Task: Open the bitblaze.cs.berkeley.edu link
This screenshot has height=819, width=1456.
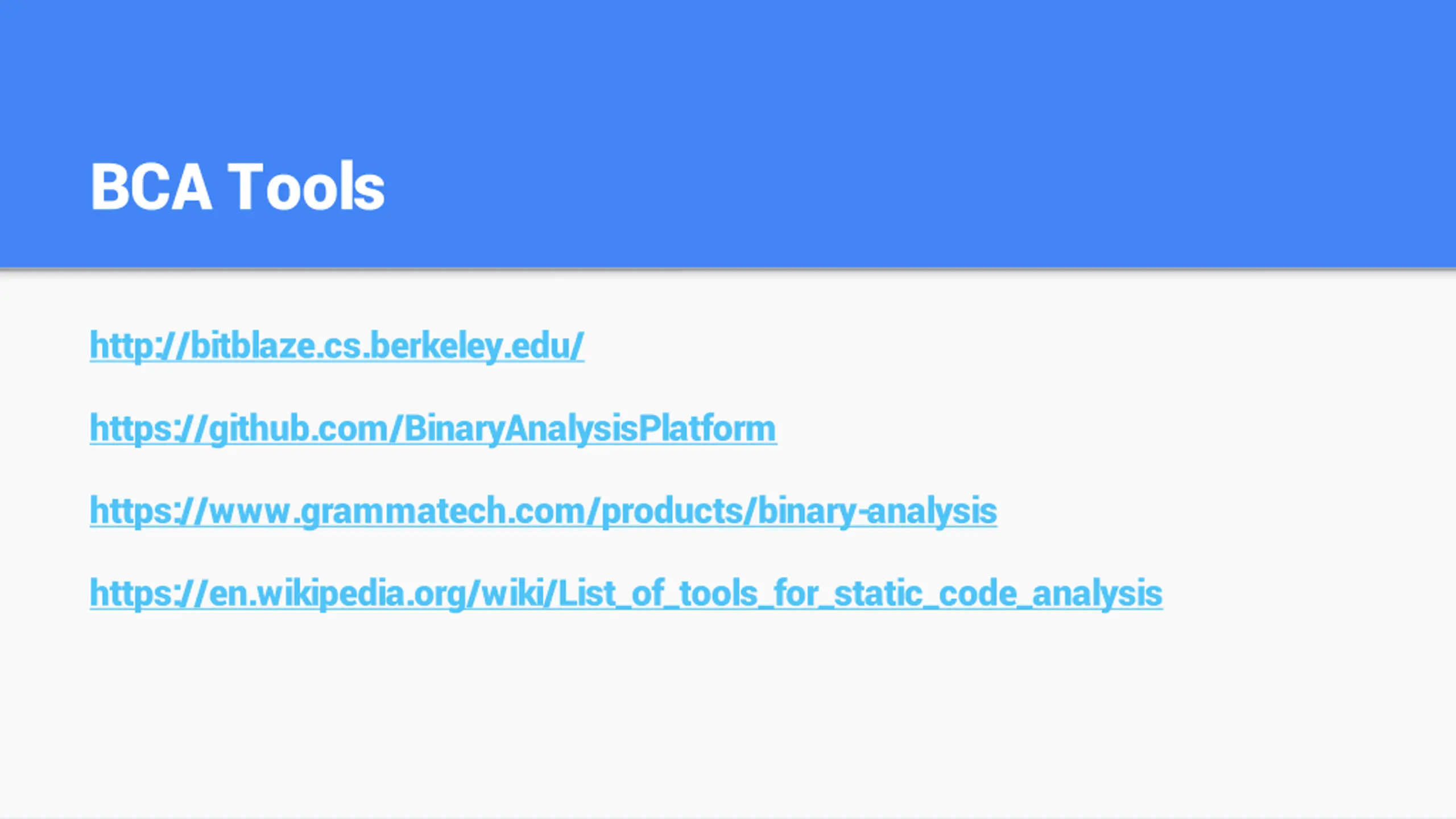Action: click(337, 346)
